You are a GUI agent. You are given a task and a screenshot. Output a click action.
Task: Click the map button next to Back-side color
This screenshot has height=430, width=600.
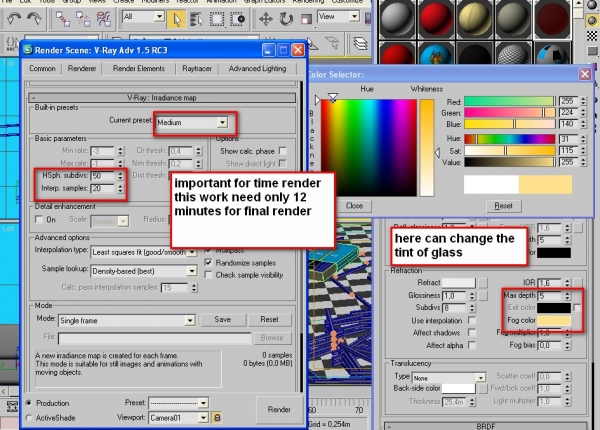coord(483,388)
